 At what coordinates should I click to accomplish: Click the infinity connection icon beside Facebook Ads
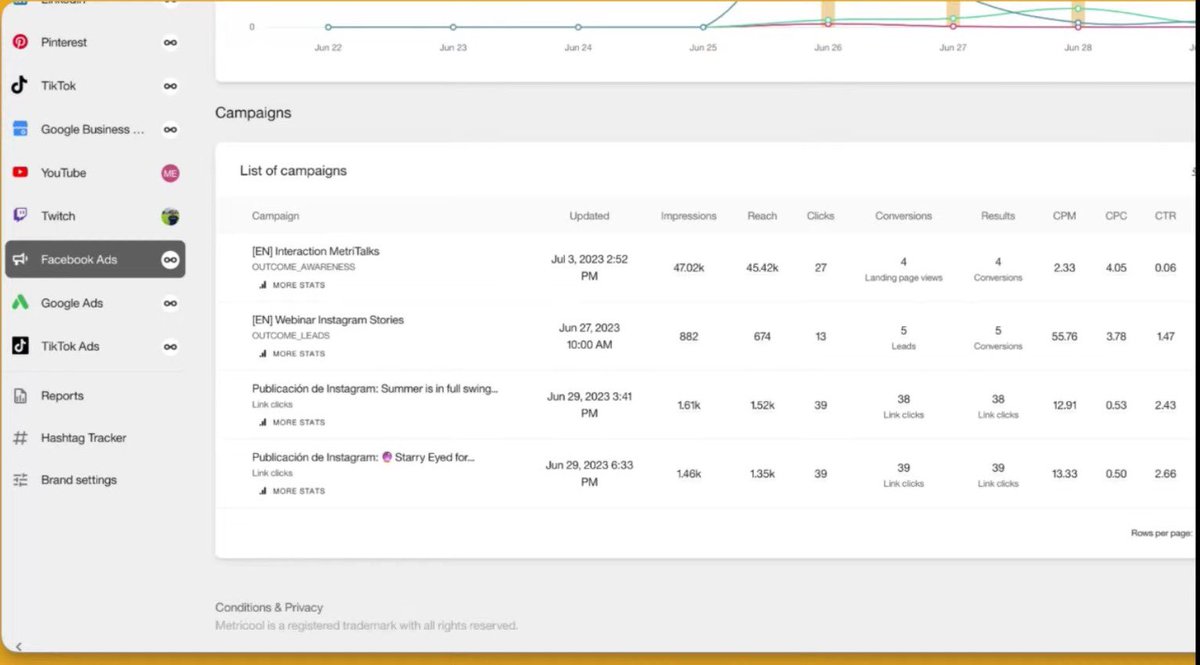pos(171,260)
